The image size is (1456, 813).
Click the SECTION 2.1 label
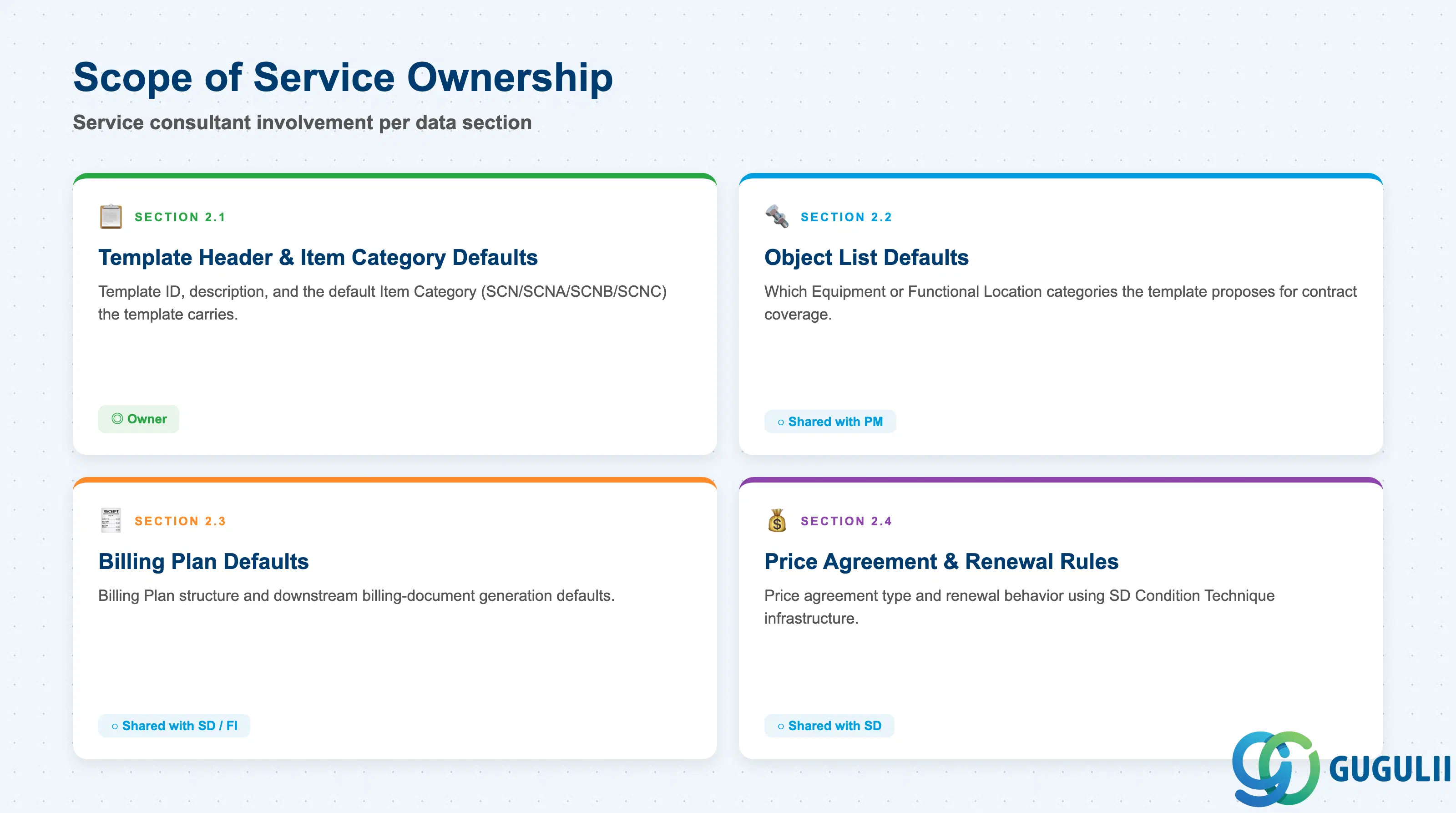click(x=180, y=217)
